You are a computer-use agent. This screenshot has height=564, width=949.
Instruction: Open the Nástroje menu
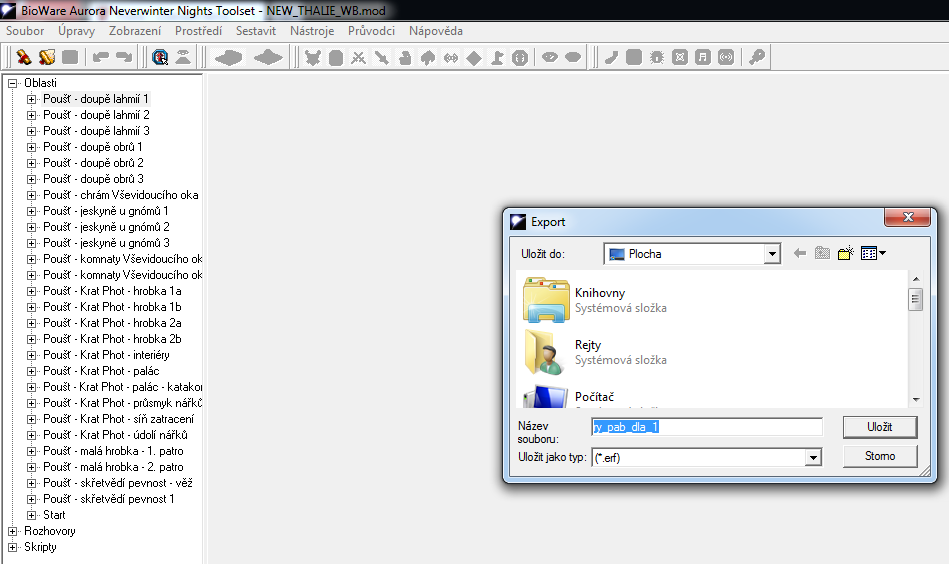(x=312, y=31)
